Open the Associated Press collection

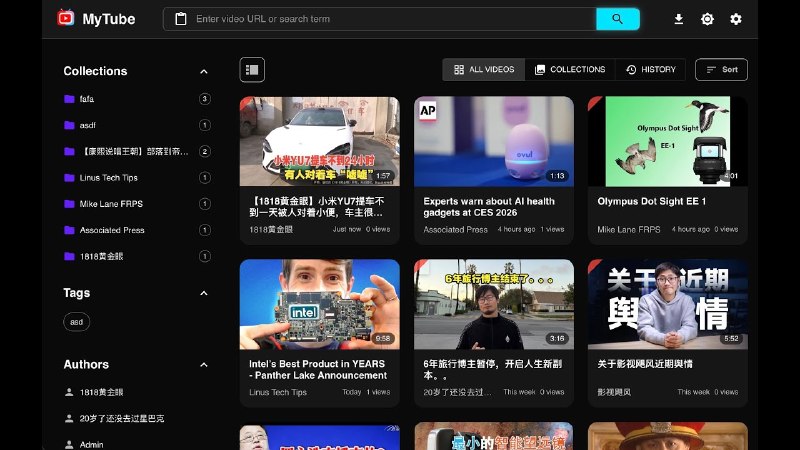click(137, 230)
